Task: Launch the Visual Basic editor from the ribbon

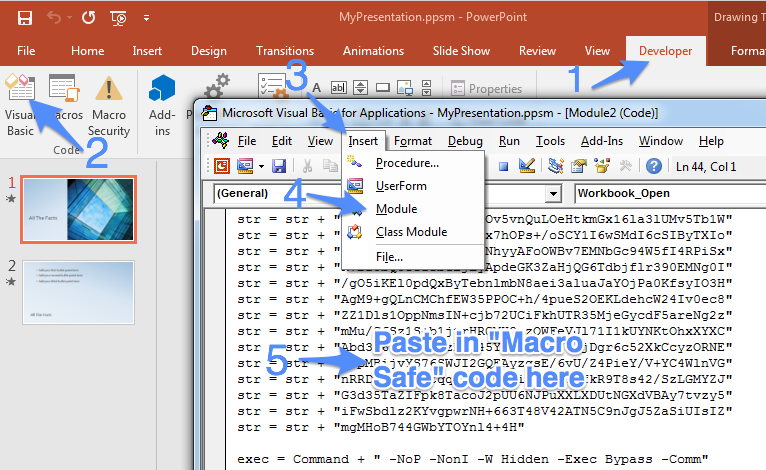Action: click(x=20, y=105)
